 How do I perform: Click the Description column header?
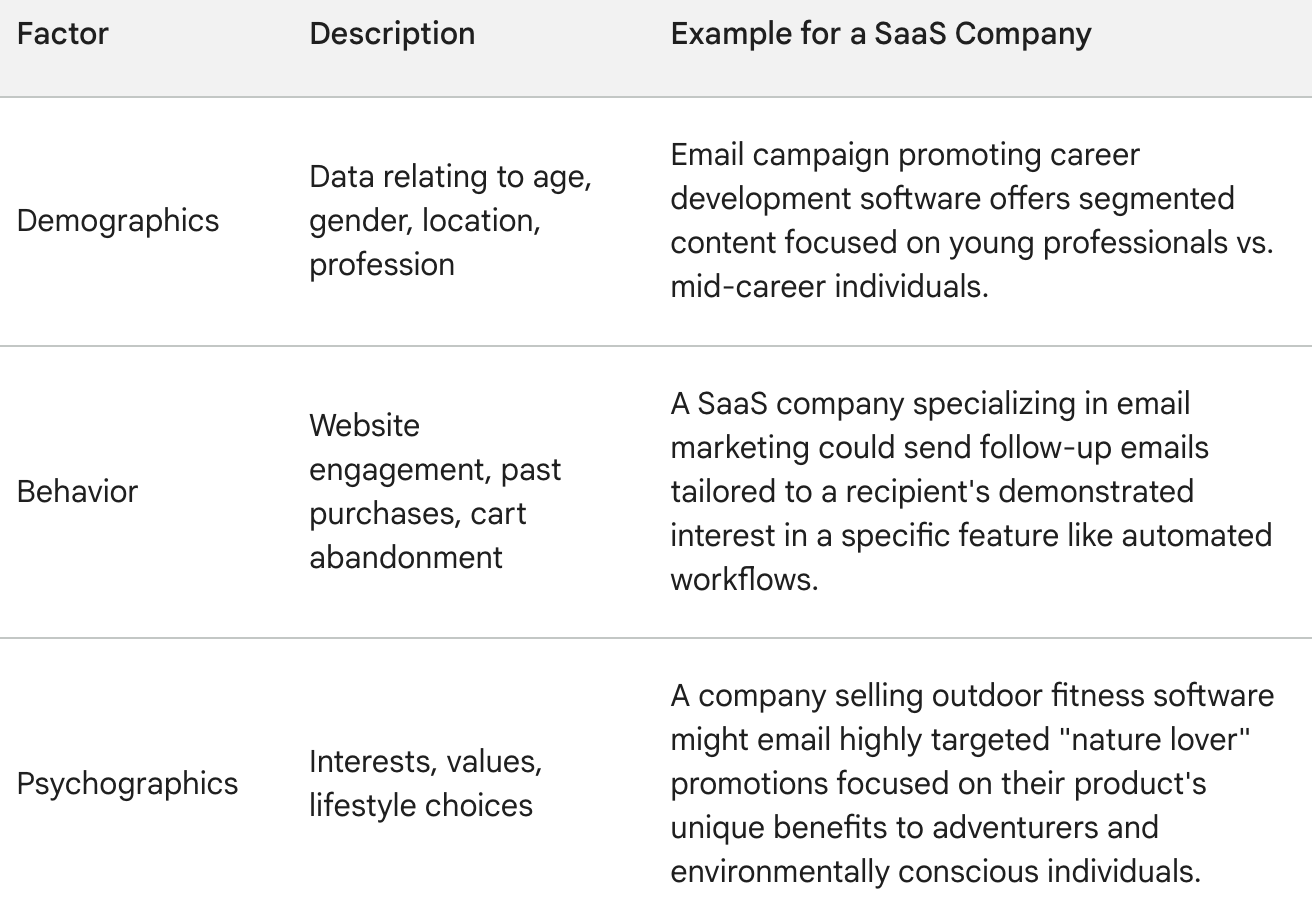[392, 33]
